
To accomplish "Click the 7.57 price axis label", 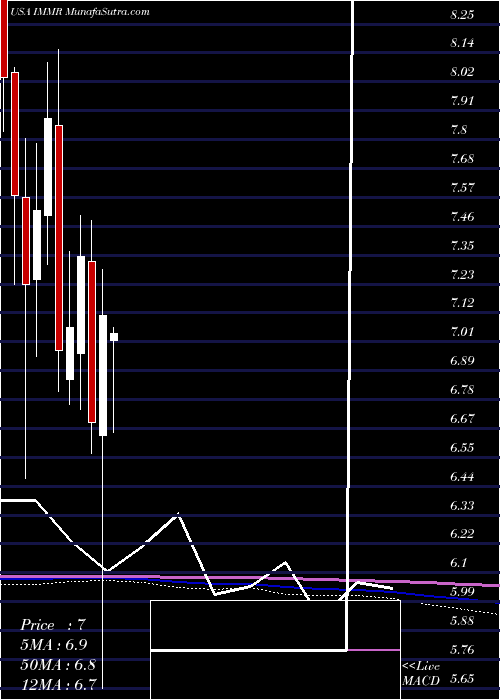I will coord(462,188).
